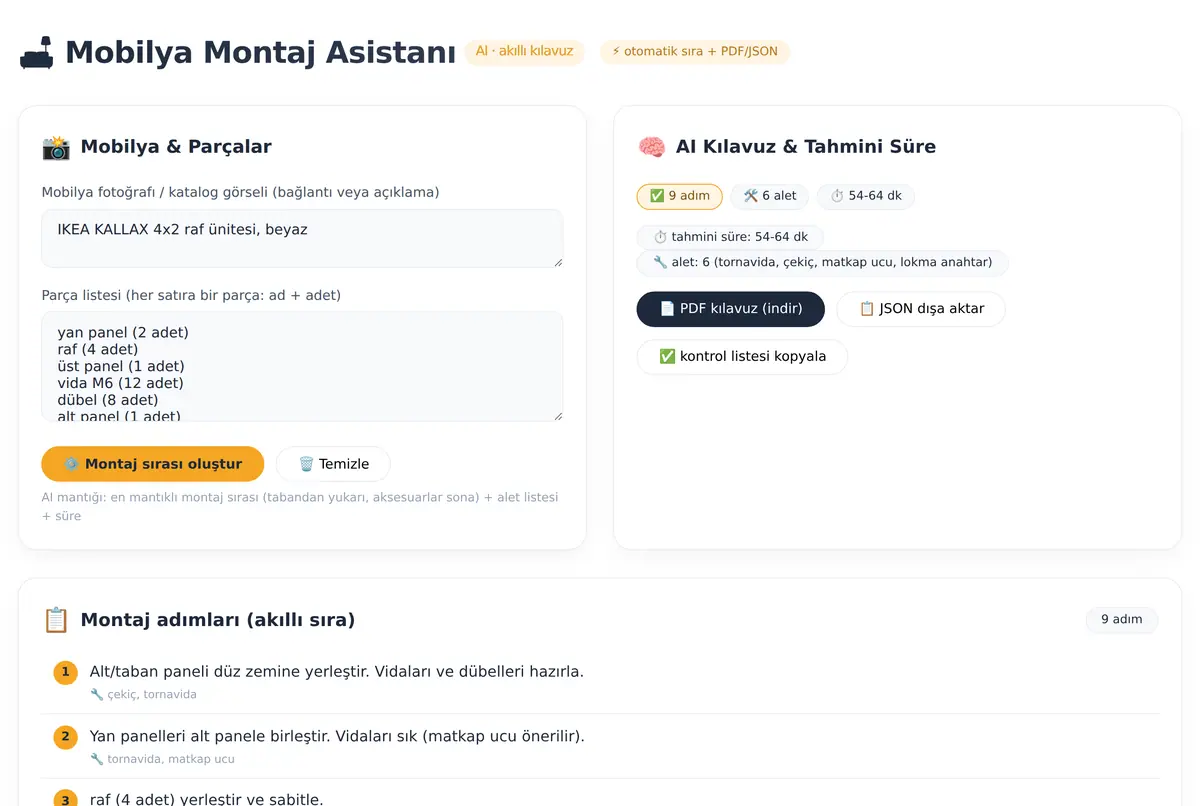Click the brain icon beside AI Kılavuz
The width and height of the screenshot is (1200, 806).
(x=651, y=147)
